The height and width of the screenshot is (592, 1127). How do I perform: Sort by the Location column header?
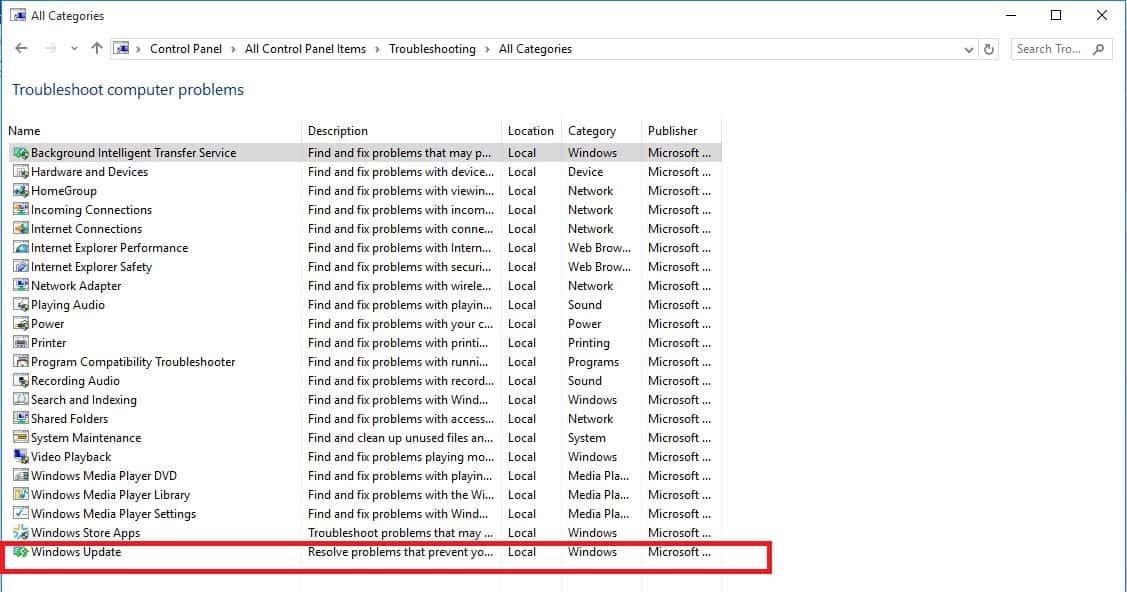[x=531, y=131]
